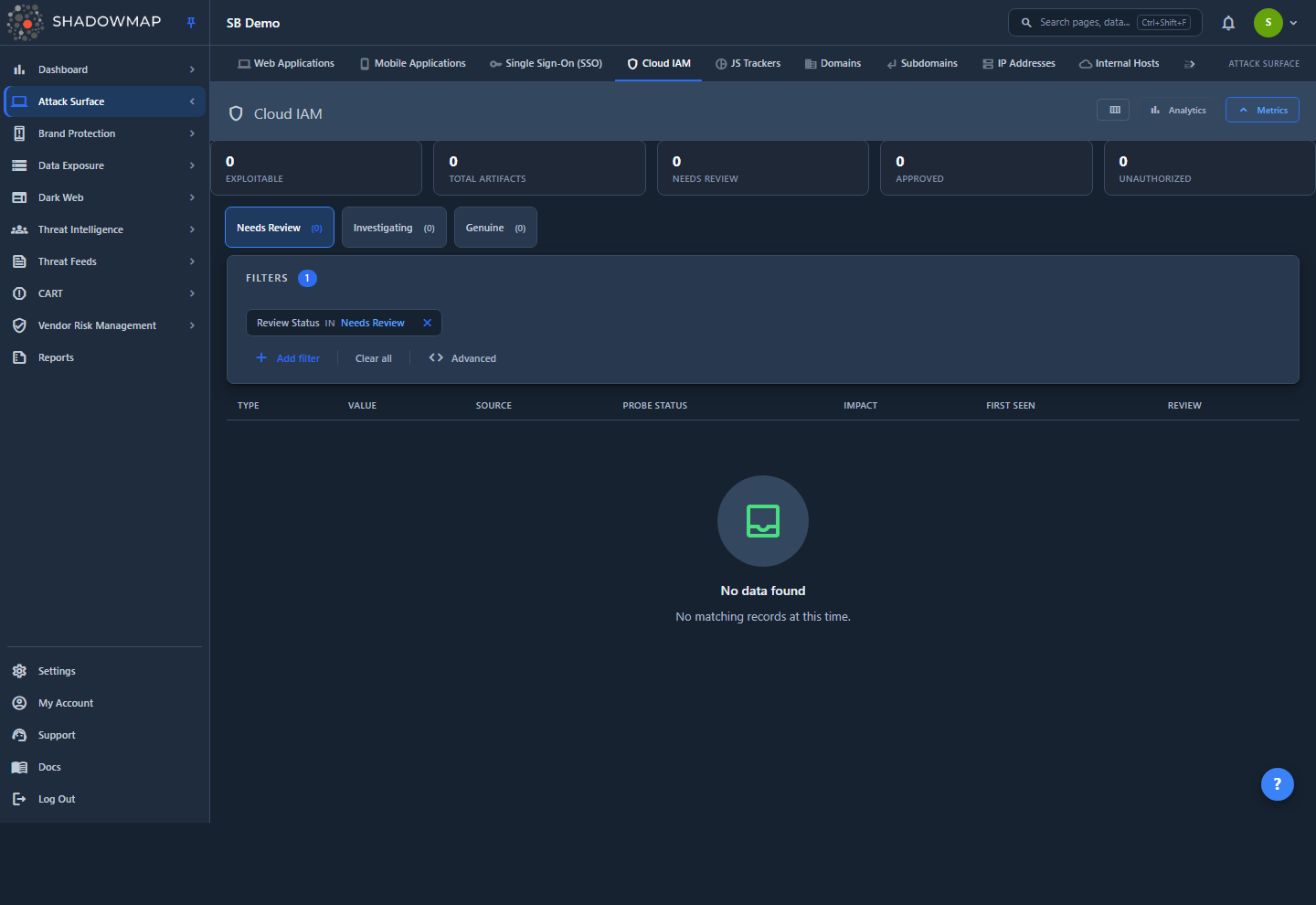1316x905 pixels.
Task: Click the user avatar S
Action: point(1268,23)
